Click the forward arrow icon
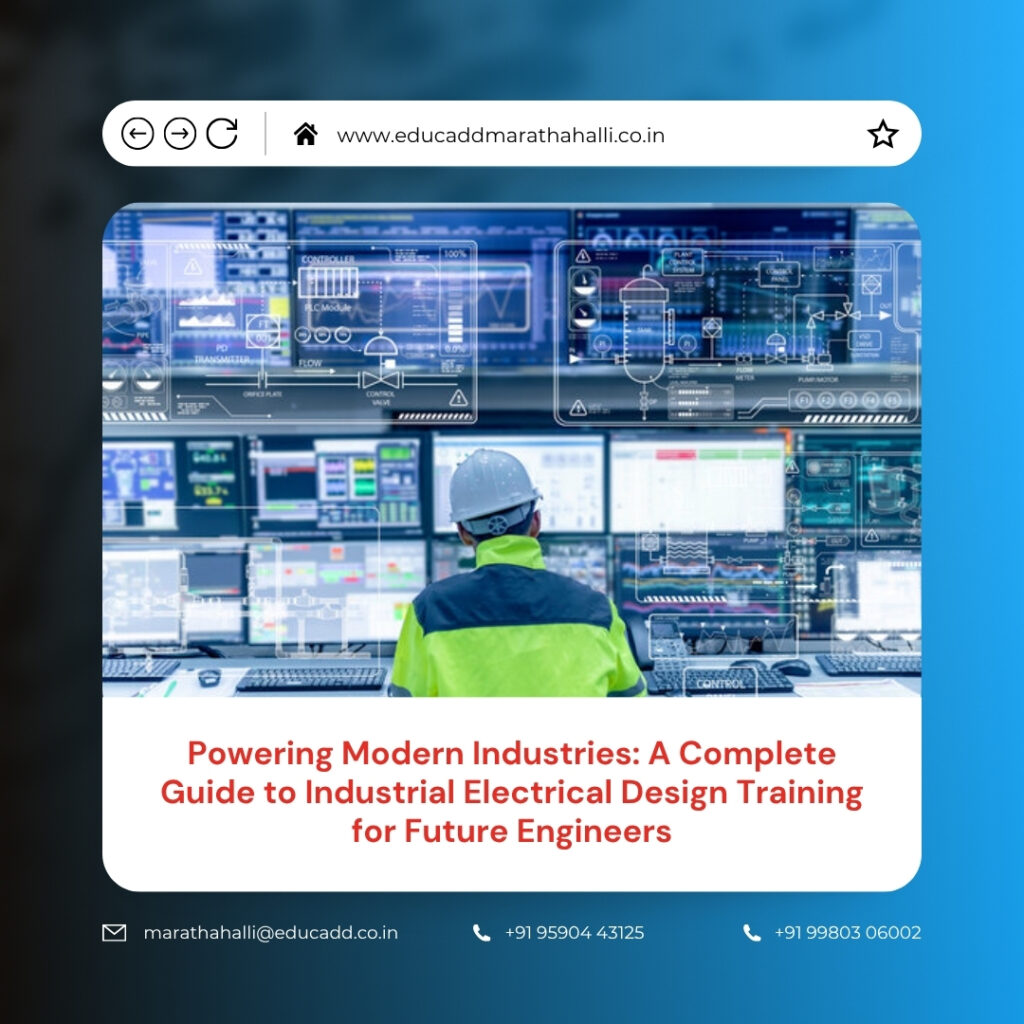Viewport: 1024px width, 1024px height. 180,134
